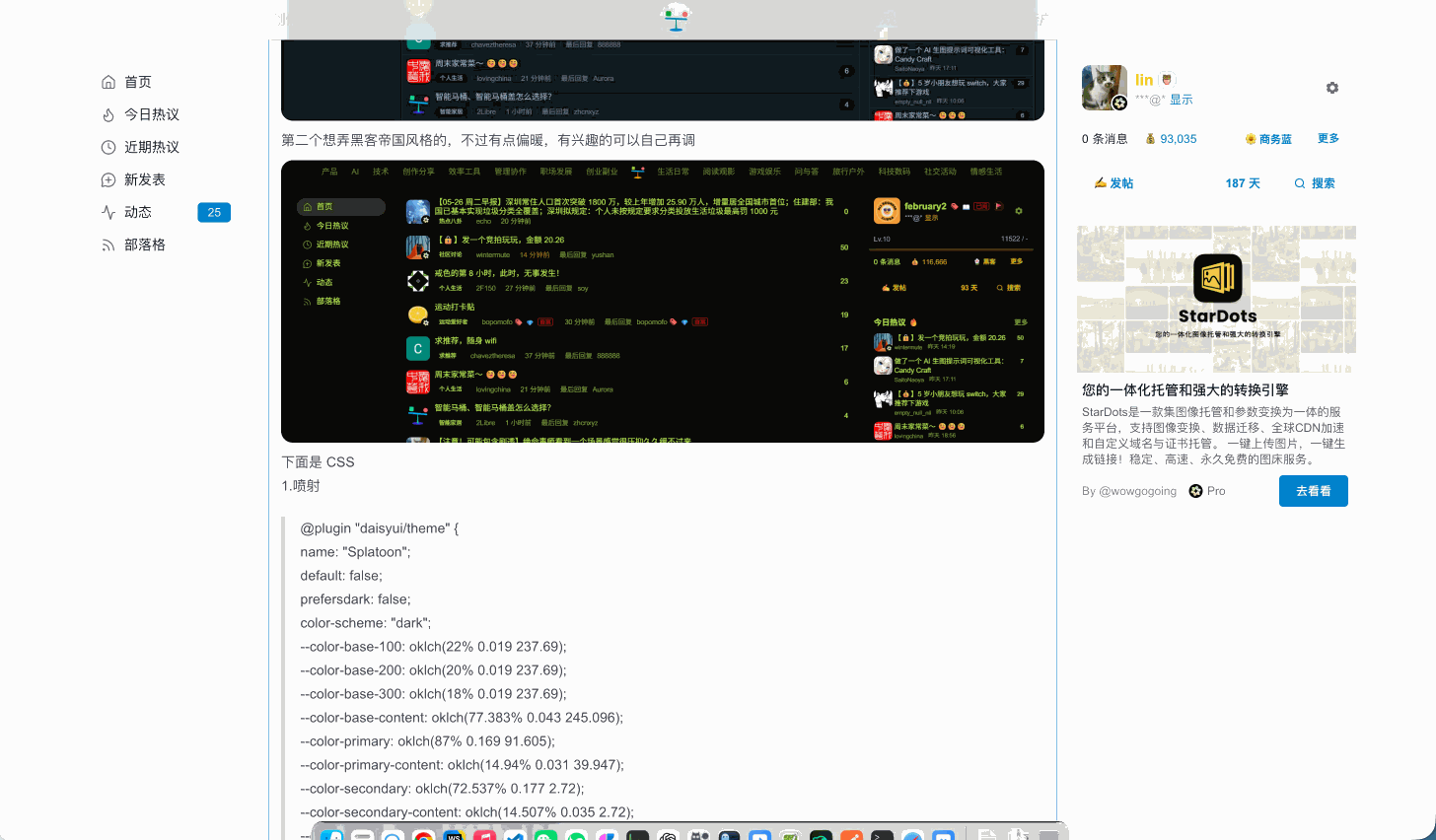The image size is (1436, 840).
Task: Click the site logo in the top bar
Action: (x=676, y=17)
